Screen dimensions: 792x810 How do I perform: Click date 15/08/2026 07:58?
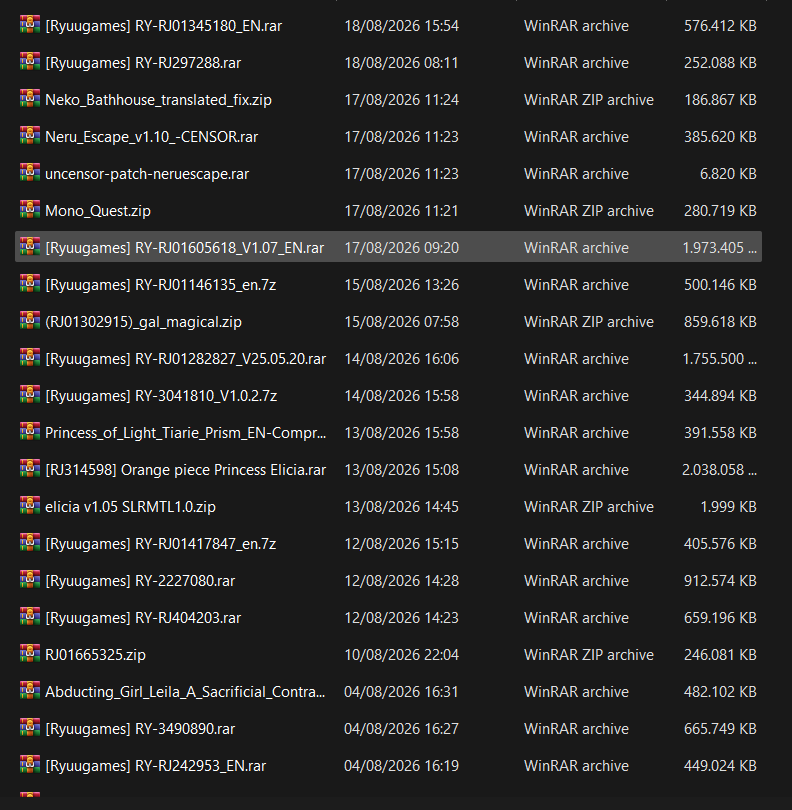tap(401, 322)
